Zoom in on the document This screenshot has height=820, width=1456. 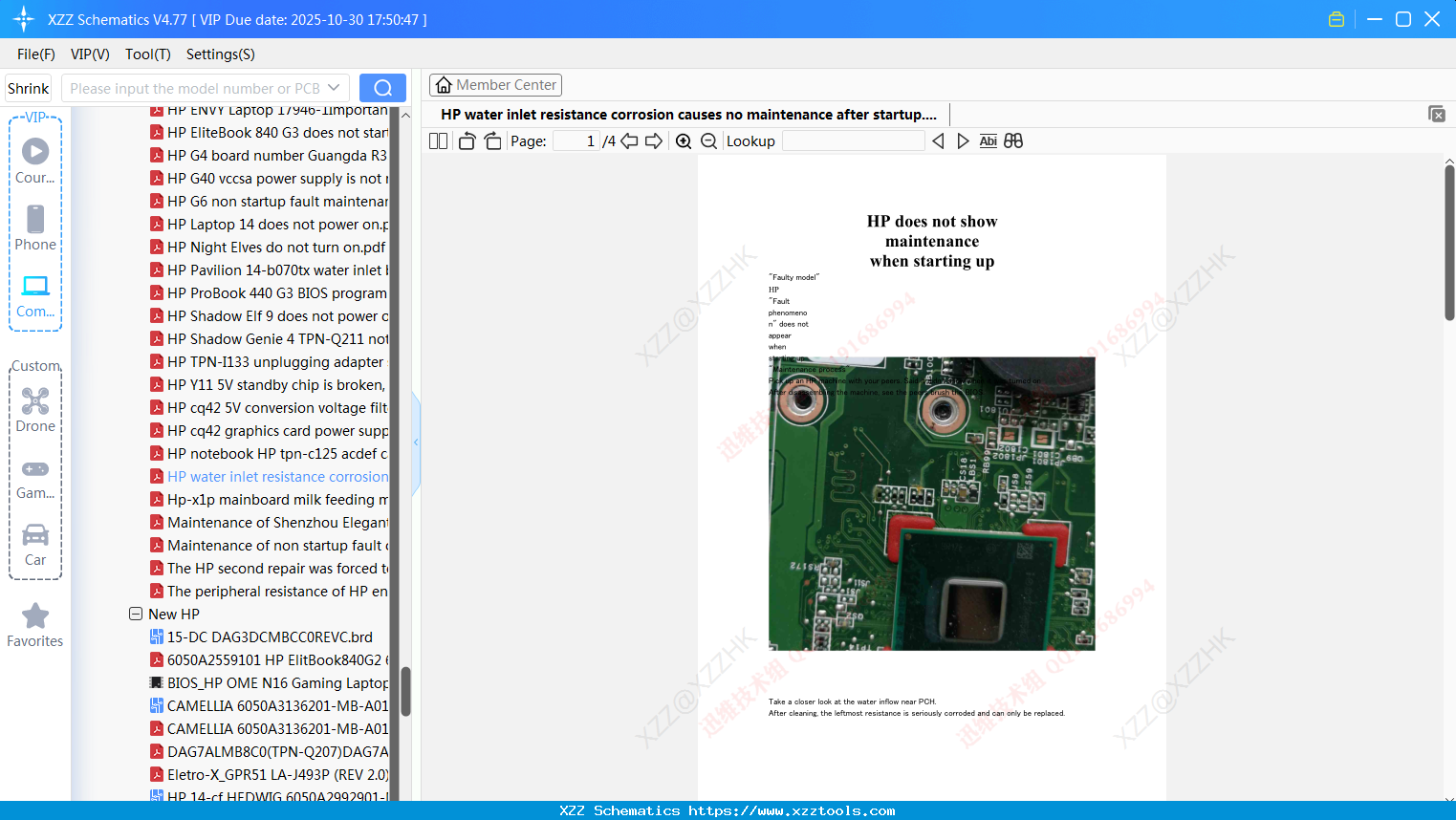(684, 141)
